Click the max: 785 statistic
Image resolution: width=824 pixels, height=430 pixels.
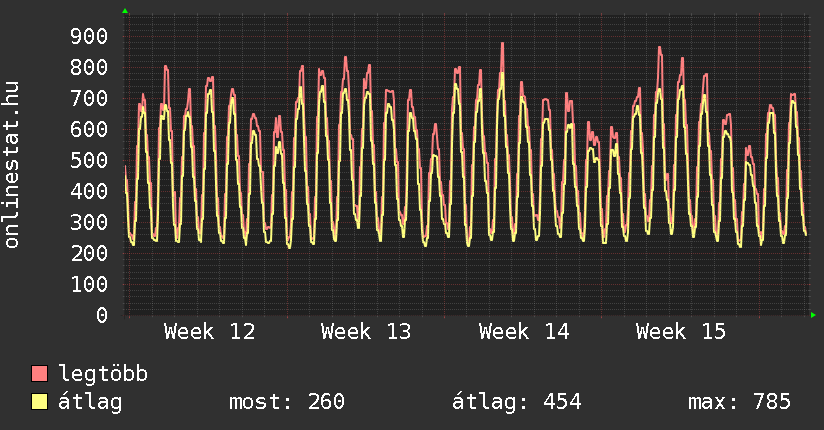[x=739, y=402]
